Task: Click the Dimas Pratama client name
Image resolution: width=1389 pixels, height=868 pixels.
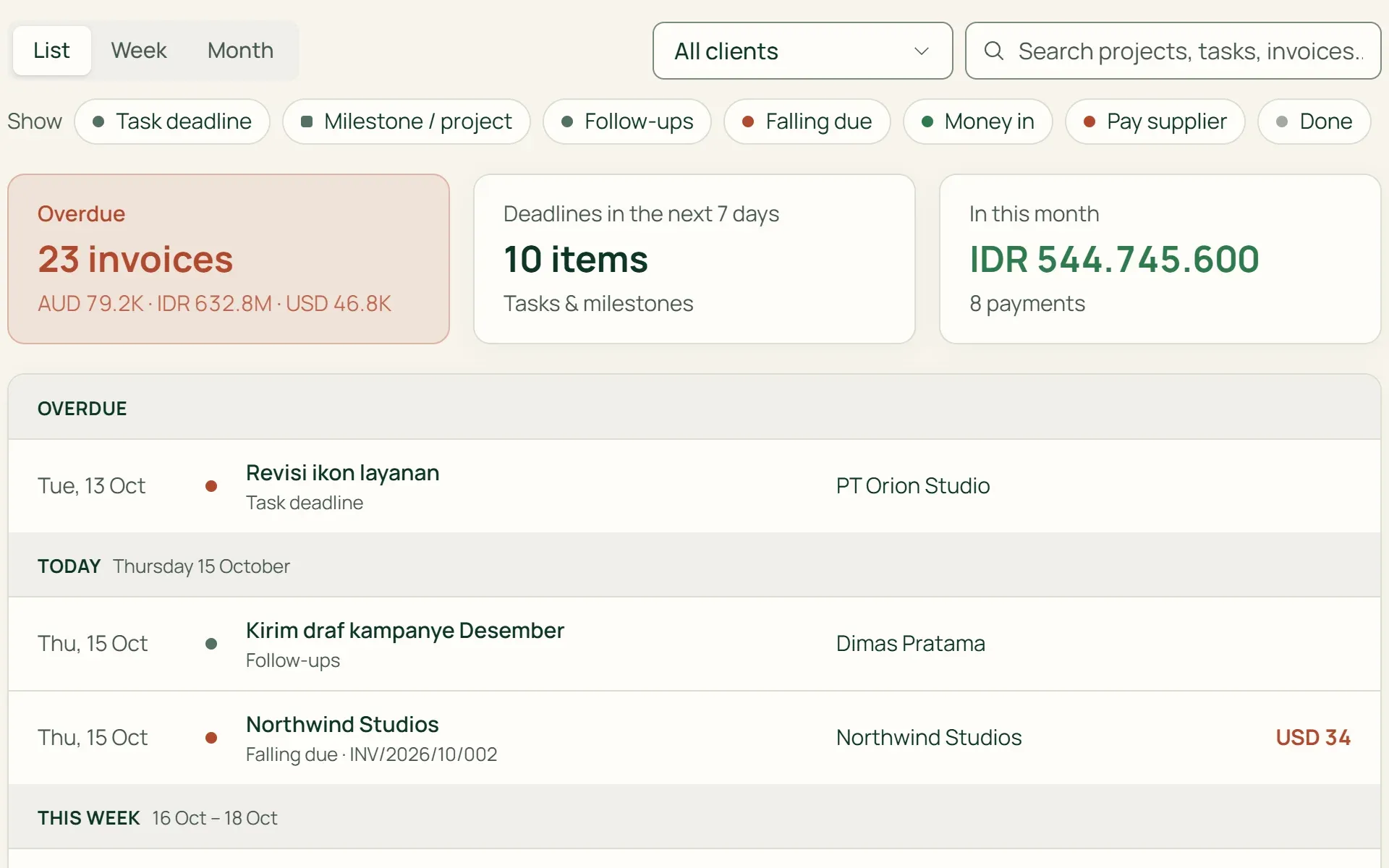Action: pyautogui.click(x=911, y=644)
